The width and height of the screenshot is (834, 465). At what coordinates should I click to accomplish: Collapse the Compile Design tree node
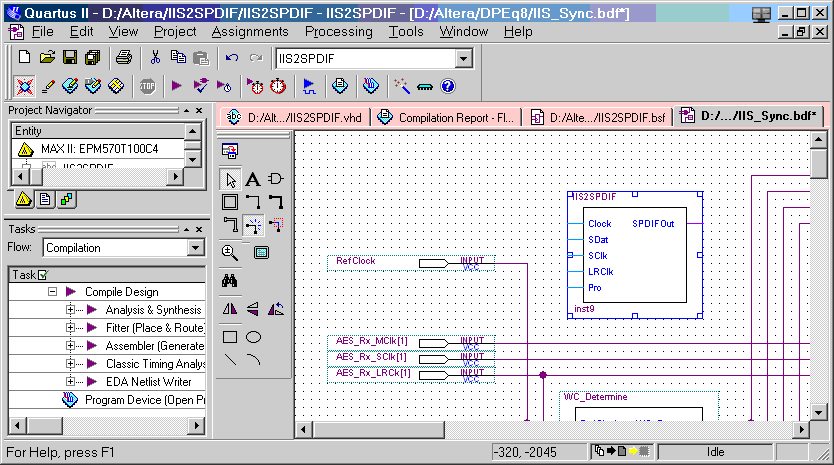click(52, 292)
